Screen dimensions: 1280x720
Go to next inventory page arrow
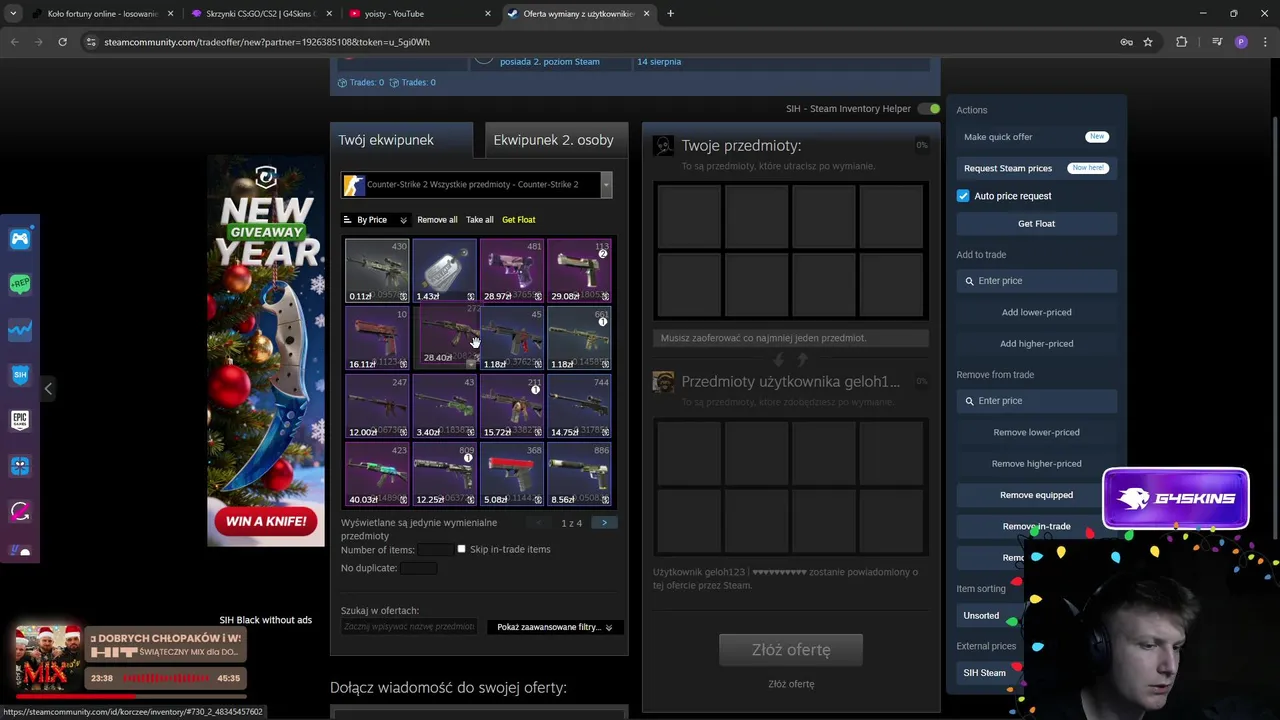[x=604, y=523]
